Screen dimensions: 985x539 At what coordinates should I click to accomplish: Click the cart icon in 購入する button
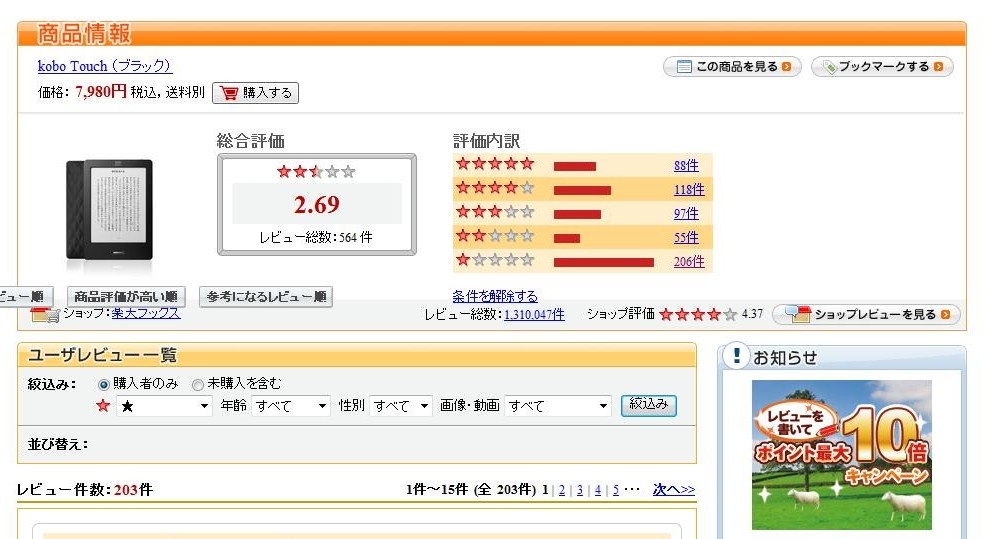point(229,93)
